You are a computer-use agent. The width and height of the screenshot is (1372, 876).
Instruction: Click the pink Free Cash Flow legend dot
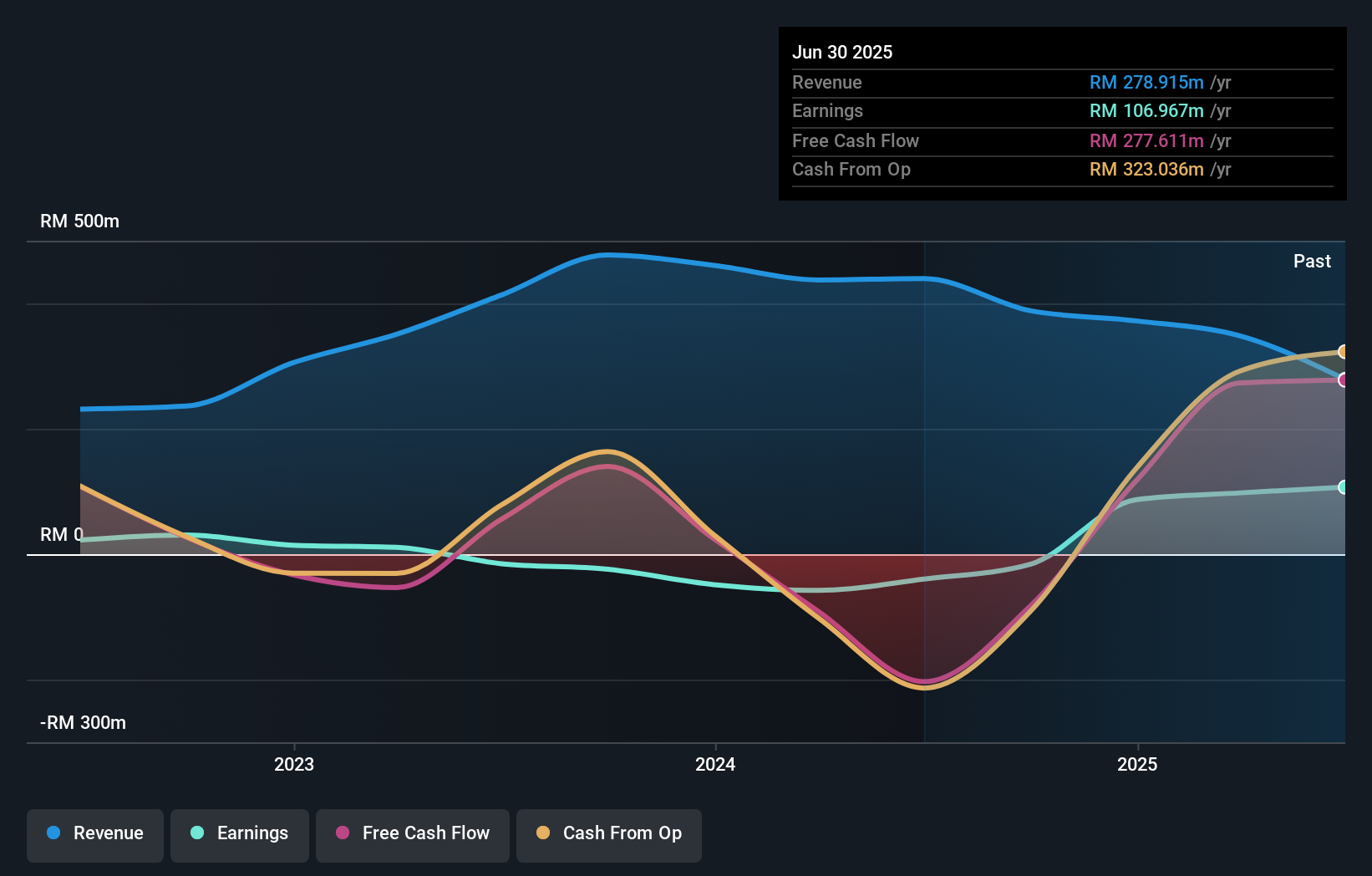pos(343,833)
